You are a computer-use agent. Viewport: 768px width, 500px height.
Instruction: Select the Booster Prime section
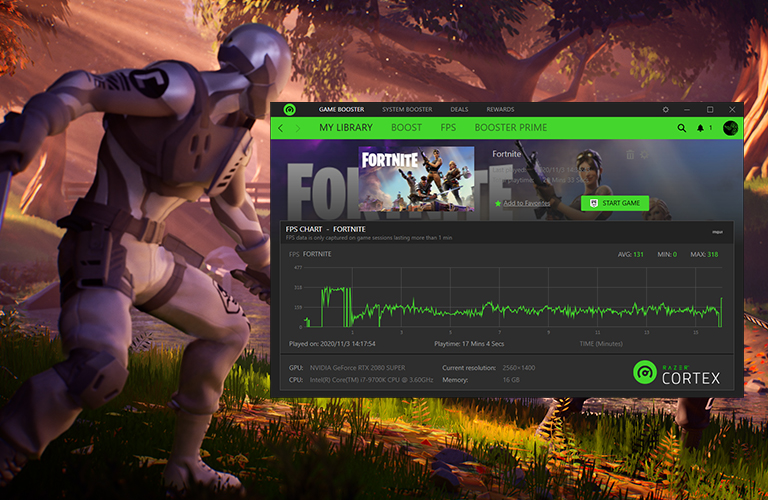(510, 128)
